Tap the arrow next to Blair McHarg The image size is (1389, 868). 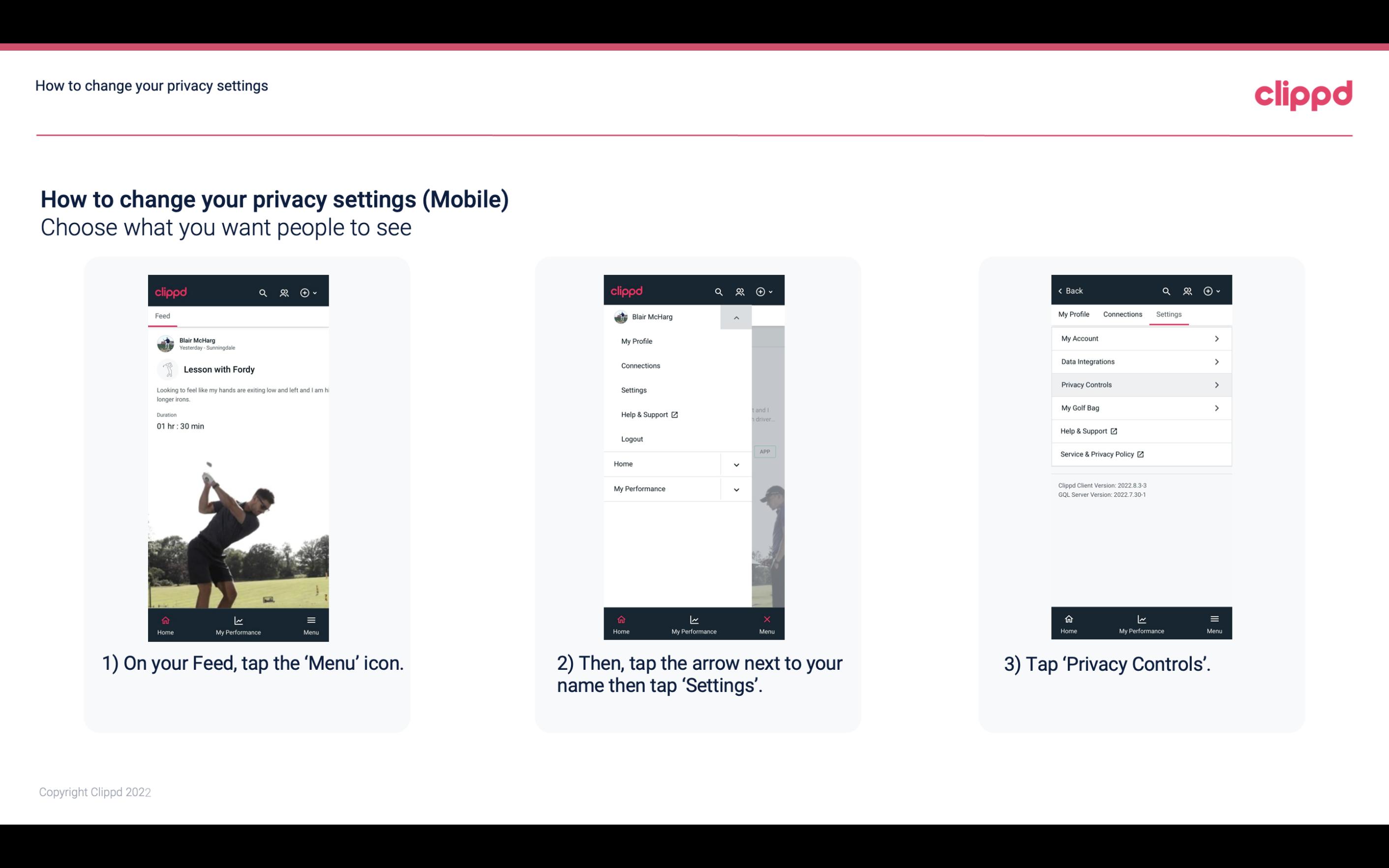pyautogui.click(x=736, y=317)
